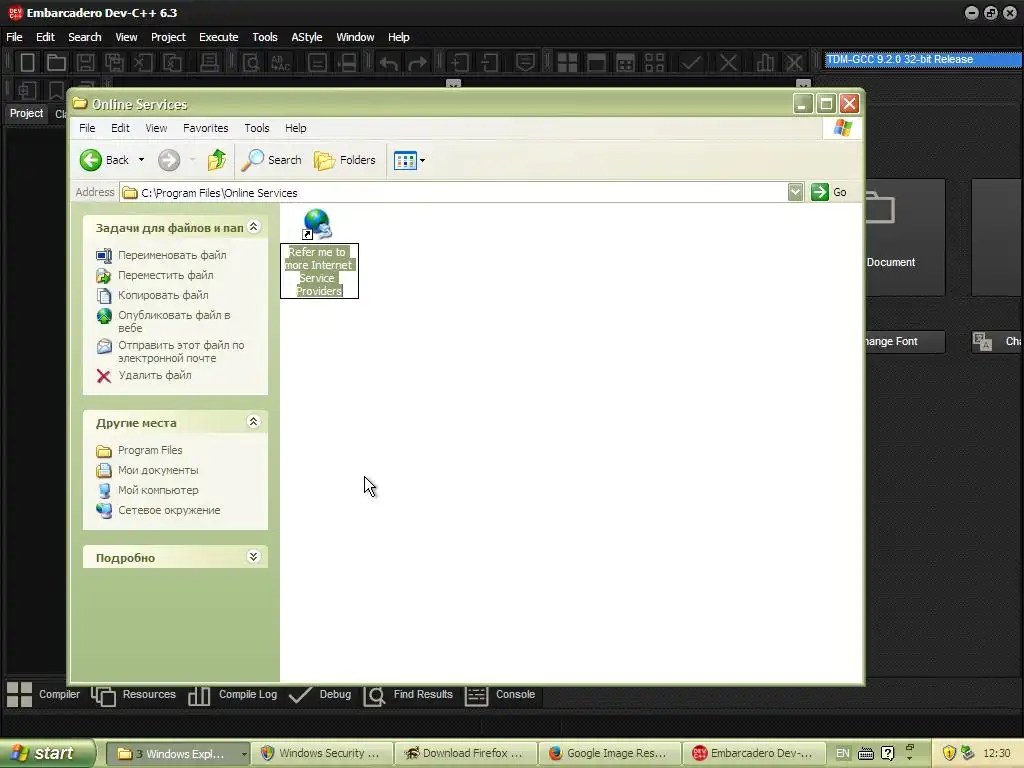
Task: Click the Debug checkmark icon in Dev-C++ toolbar
Action: click(691, 63)
